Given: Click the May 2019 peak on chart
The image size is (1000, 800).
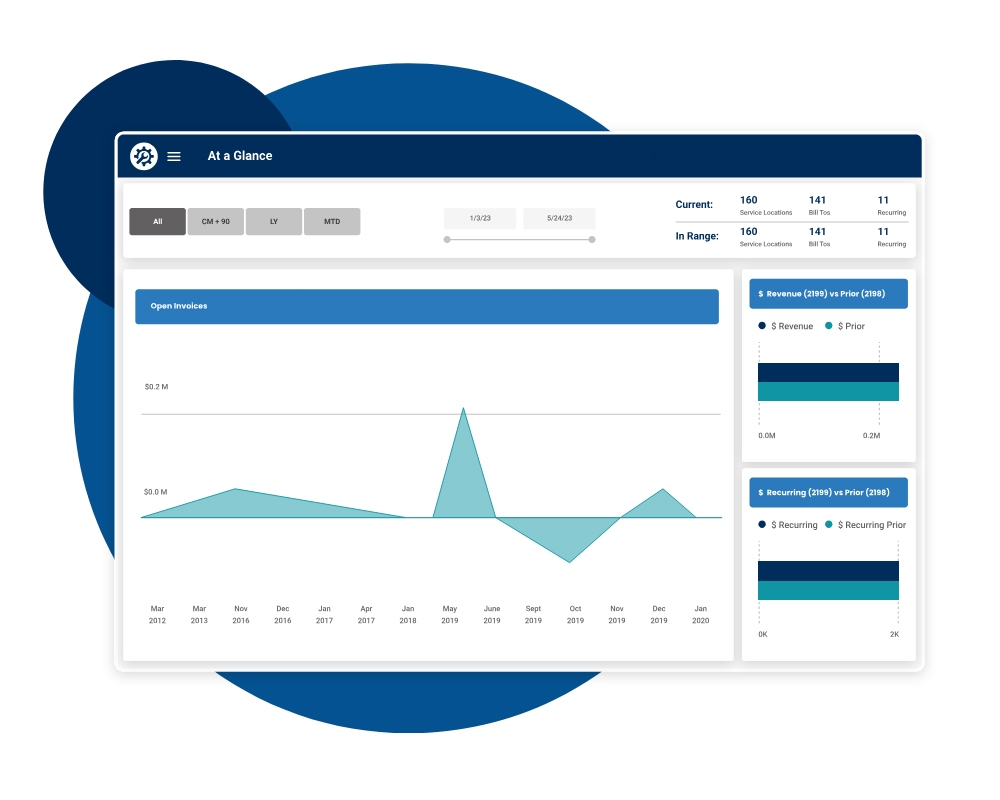Looking at the screenshot, I should pos(463,409).
